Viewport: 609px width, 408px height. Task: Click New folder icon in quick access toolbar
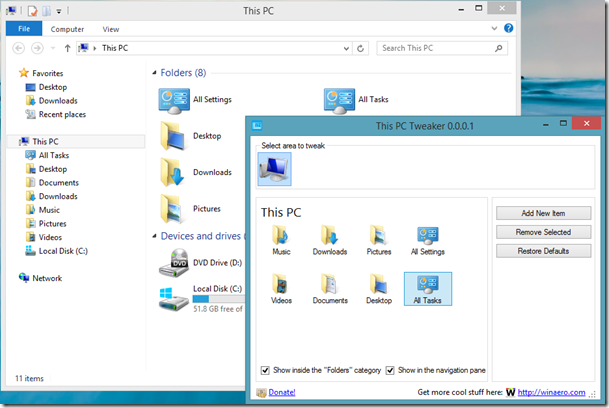[x=47, y=11]
